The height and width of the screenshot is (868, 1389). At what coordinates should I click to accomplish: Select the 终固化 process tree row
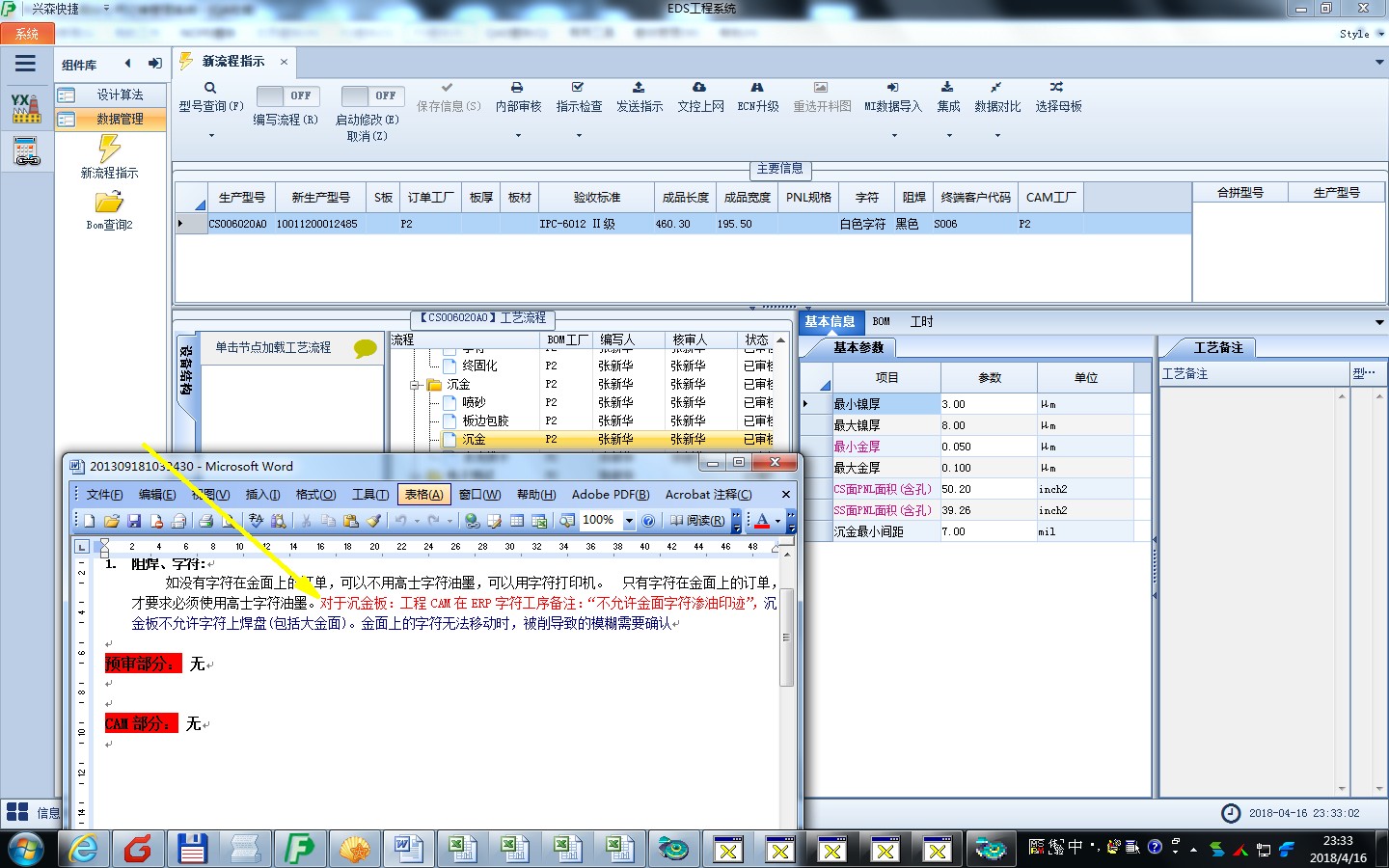tap(480, 366)
